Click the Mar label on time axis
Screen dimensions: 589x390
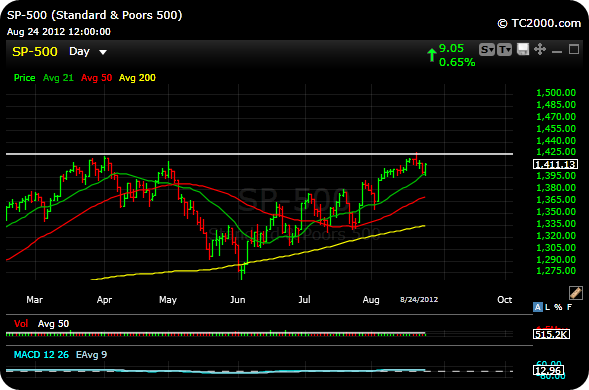35,300
